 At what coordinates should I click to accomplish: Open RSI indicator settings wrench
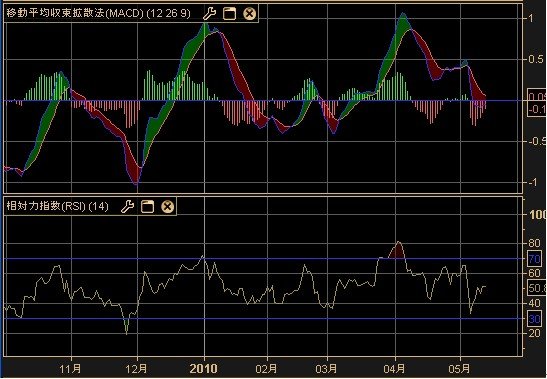[127, 207]
